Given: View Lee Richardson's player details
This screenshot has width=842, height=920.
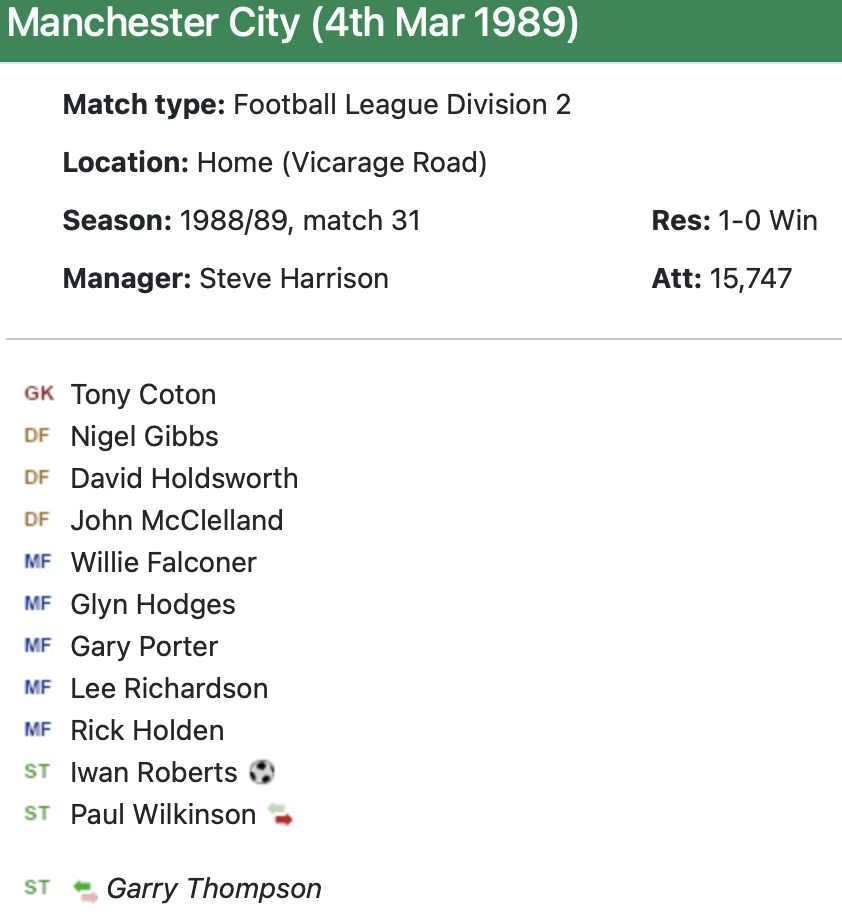Looking at the screenshot, I should click(x=169, y=688).
